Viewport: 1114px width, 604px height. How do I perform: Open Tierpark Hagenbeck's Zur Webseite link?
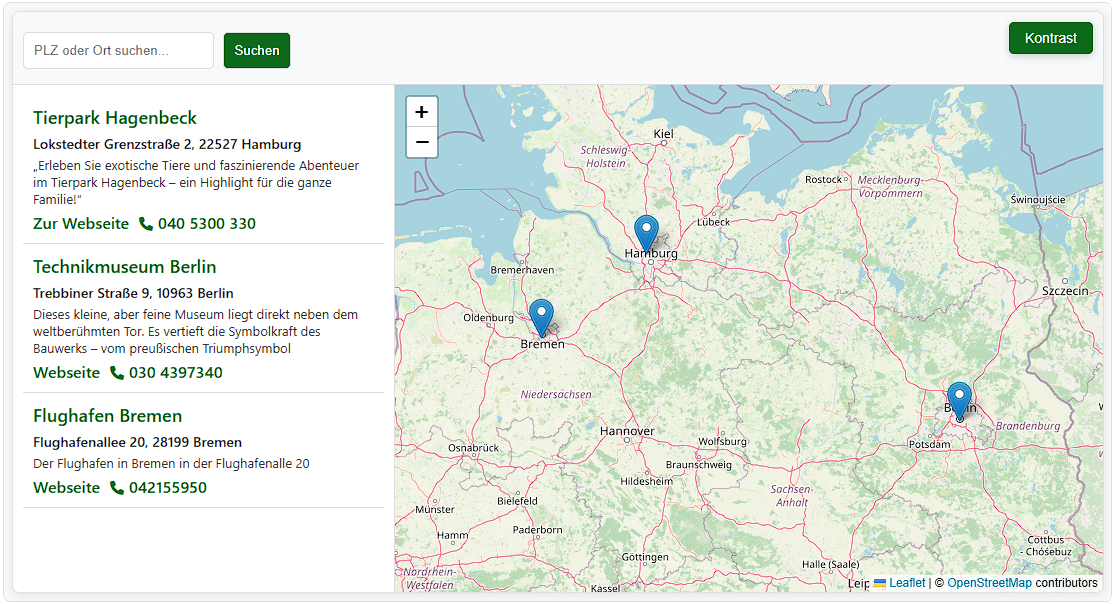point(81,224)
